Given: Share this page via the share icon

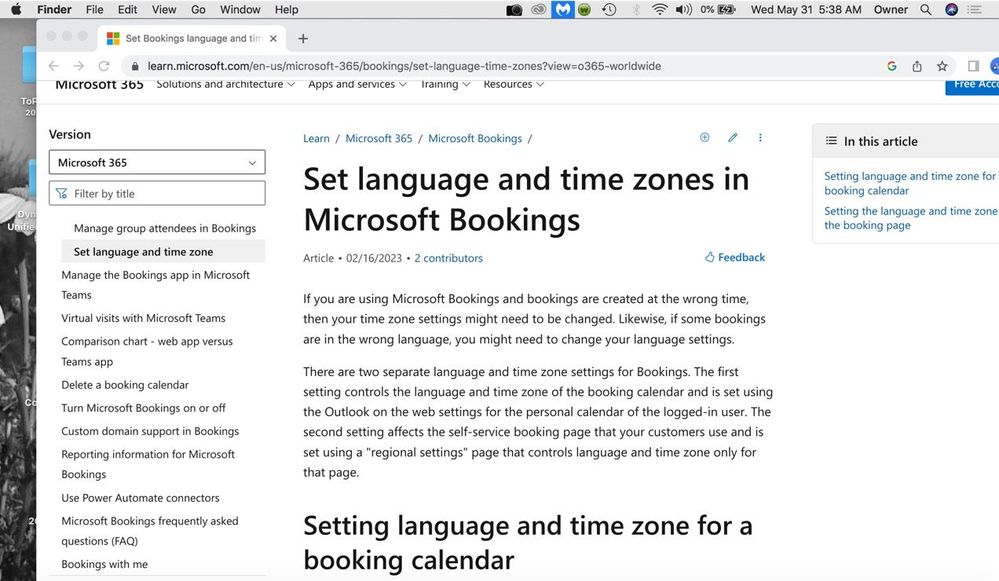Looking at the screenshot, I should tap(917, 66).
